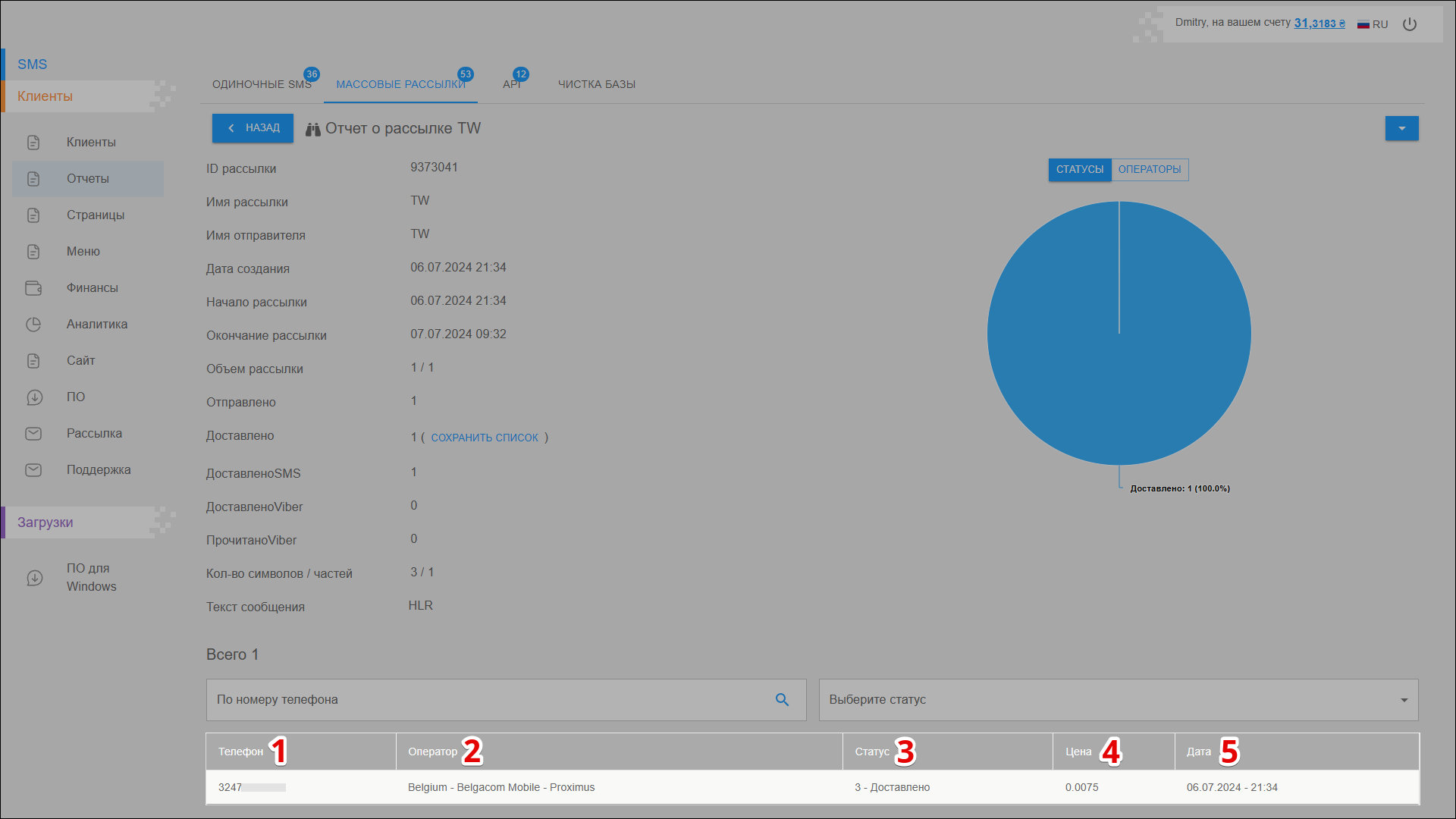Open the RU language selector
The height and width of the screenshot is (819, 1456).
[x=1373, y=24]
